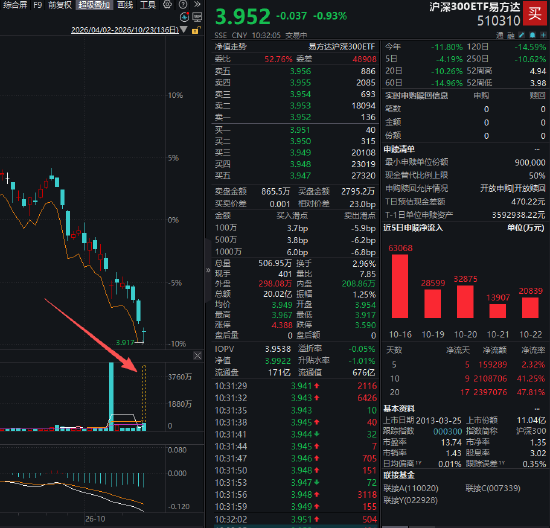Click the 申赎清单 section header
Image resolution: width=550 pixels, height=528 pixels.
(399, 149)
